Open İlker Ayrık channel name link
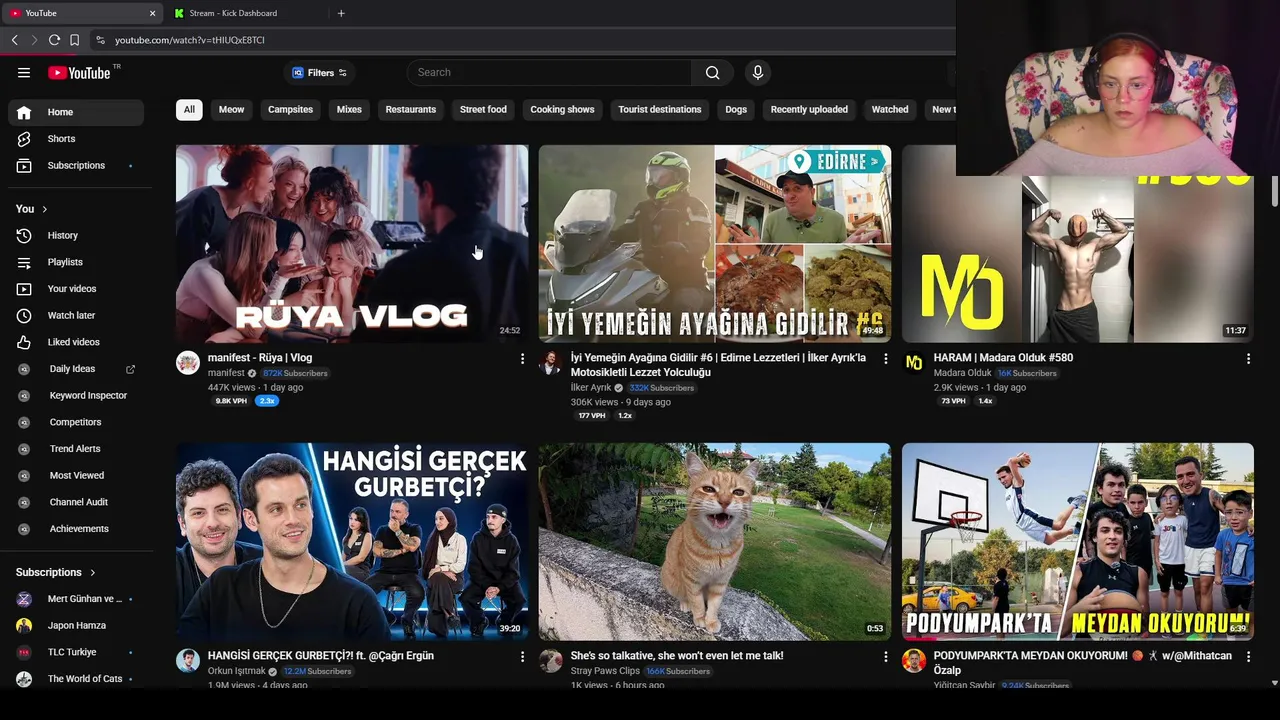Screen dimensions: 1280x720 (x=590, y=388)
